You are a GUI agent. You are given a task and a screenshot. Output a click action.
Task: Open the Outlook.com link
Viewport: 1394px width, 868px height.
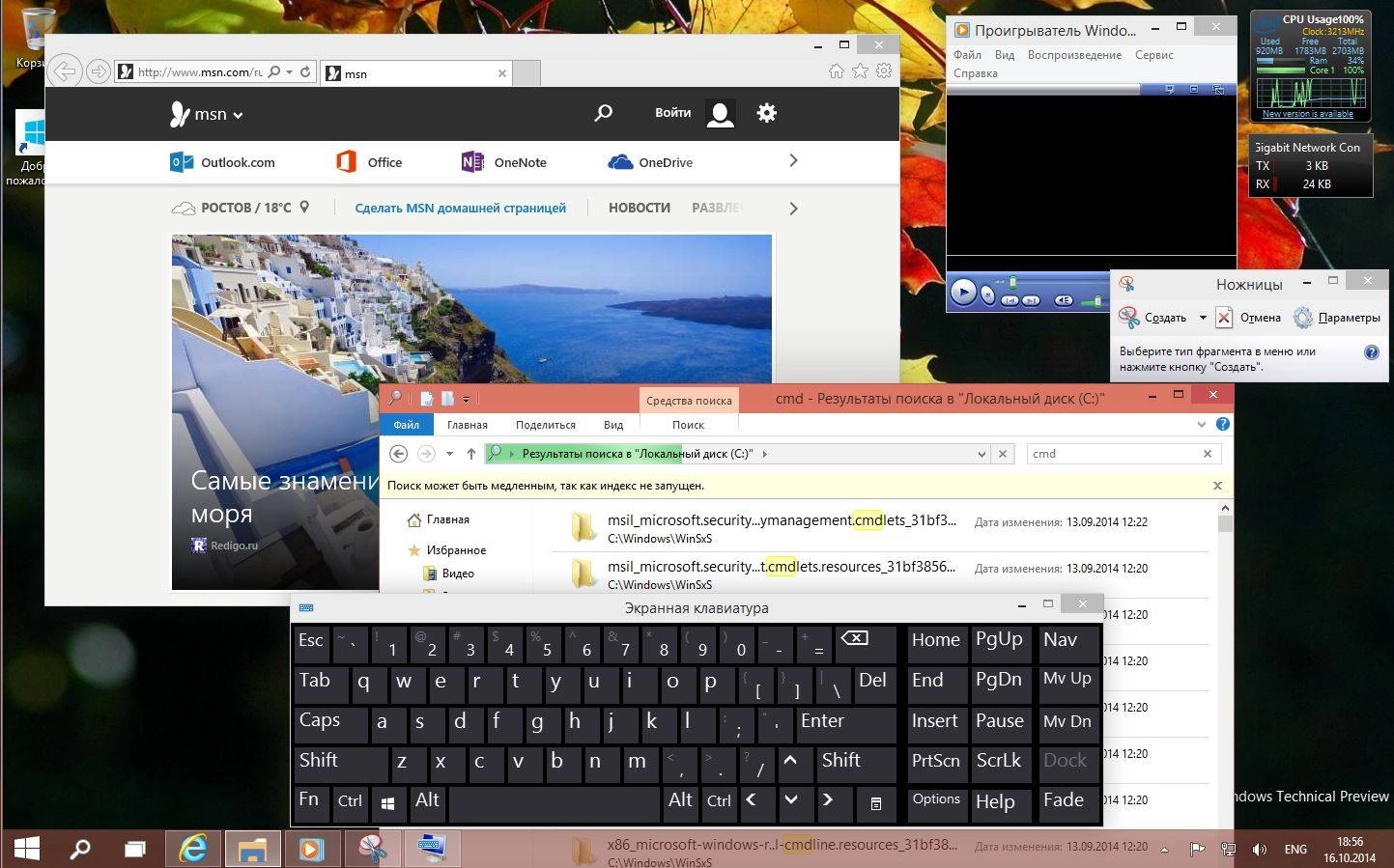click(x=222, y=162)
